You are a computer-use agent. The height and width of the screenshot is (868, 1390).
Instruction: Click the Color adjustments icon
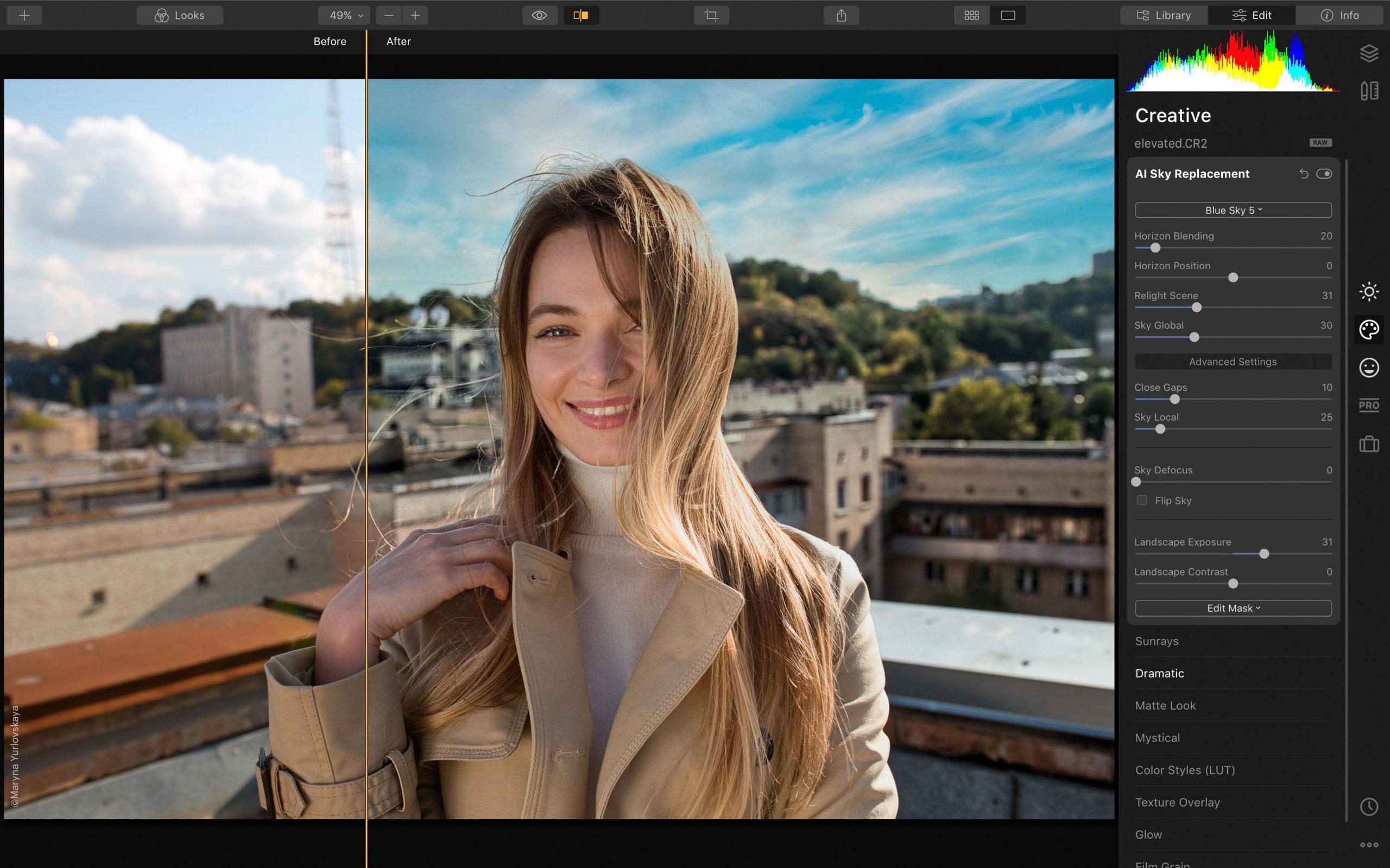1368,328
